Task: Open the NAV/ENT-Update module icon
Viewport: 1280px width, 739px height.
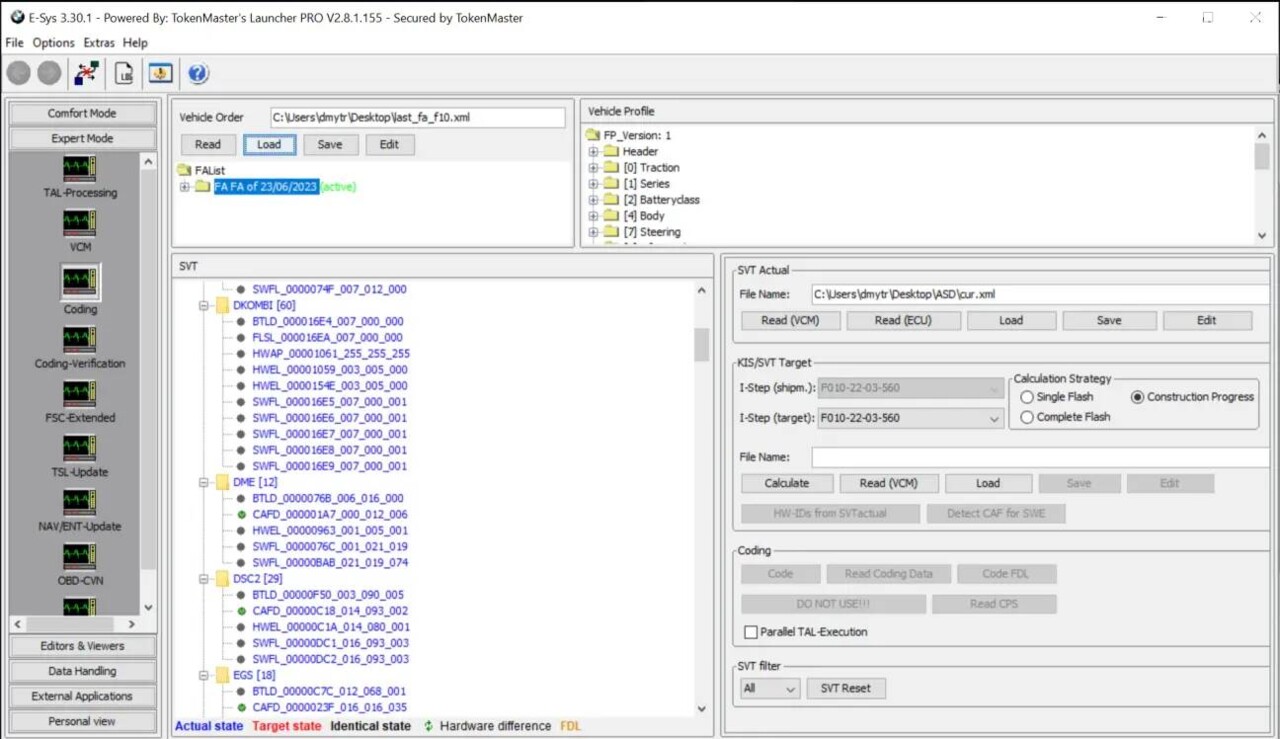Action: pos(79,502)
